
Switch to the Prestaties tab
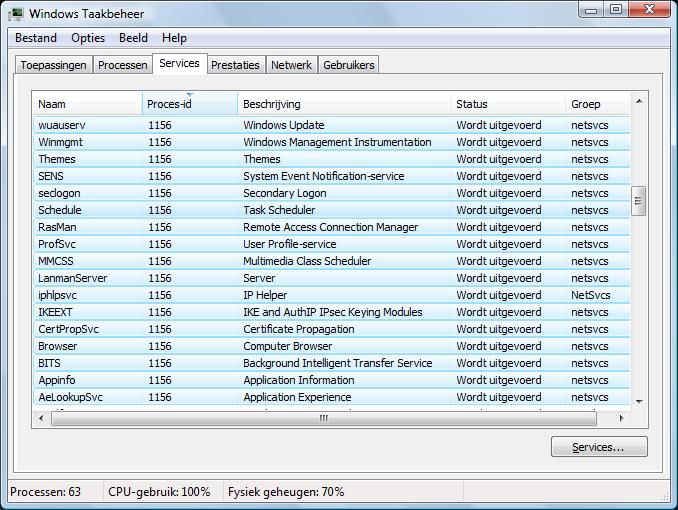point(235,65)
